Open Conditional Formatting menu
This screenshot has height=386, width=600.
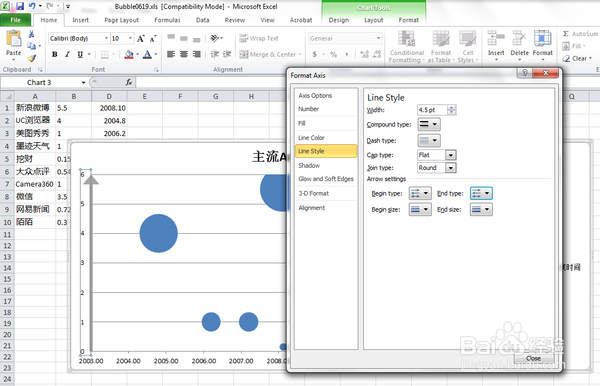[406, 47]
